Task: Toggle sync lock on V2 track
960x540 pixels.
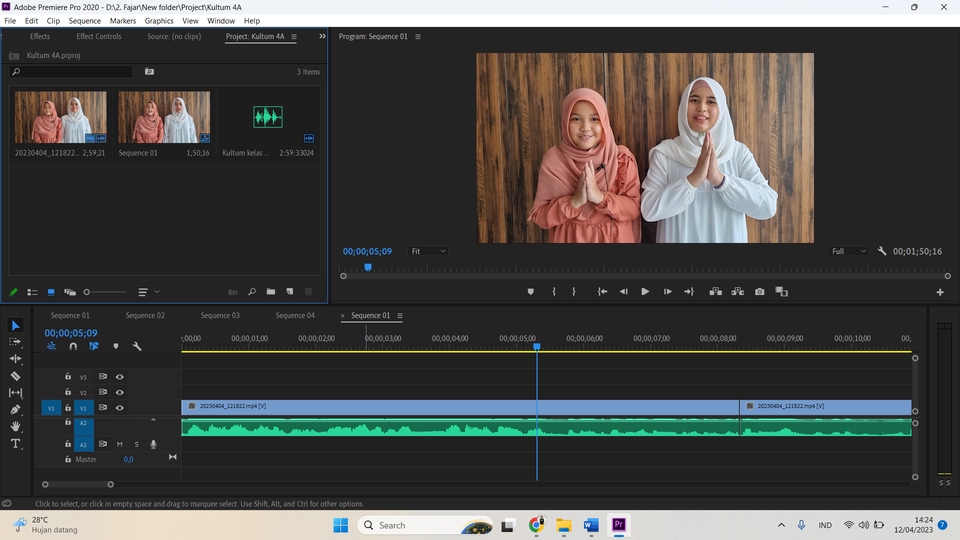Action: (x=102, y=392)
